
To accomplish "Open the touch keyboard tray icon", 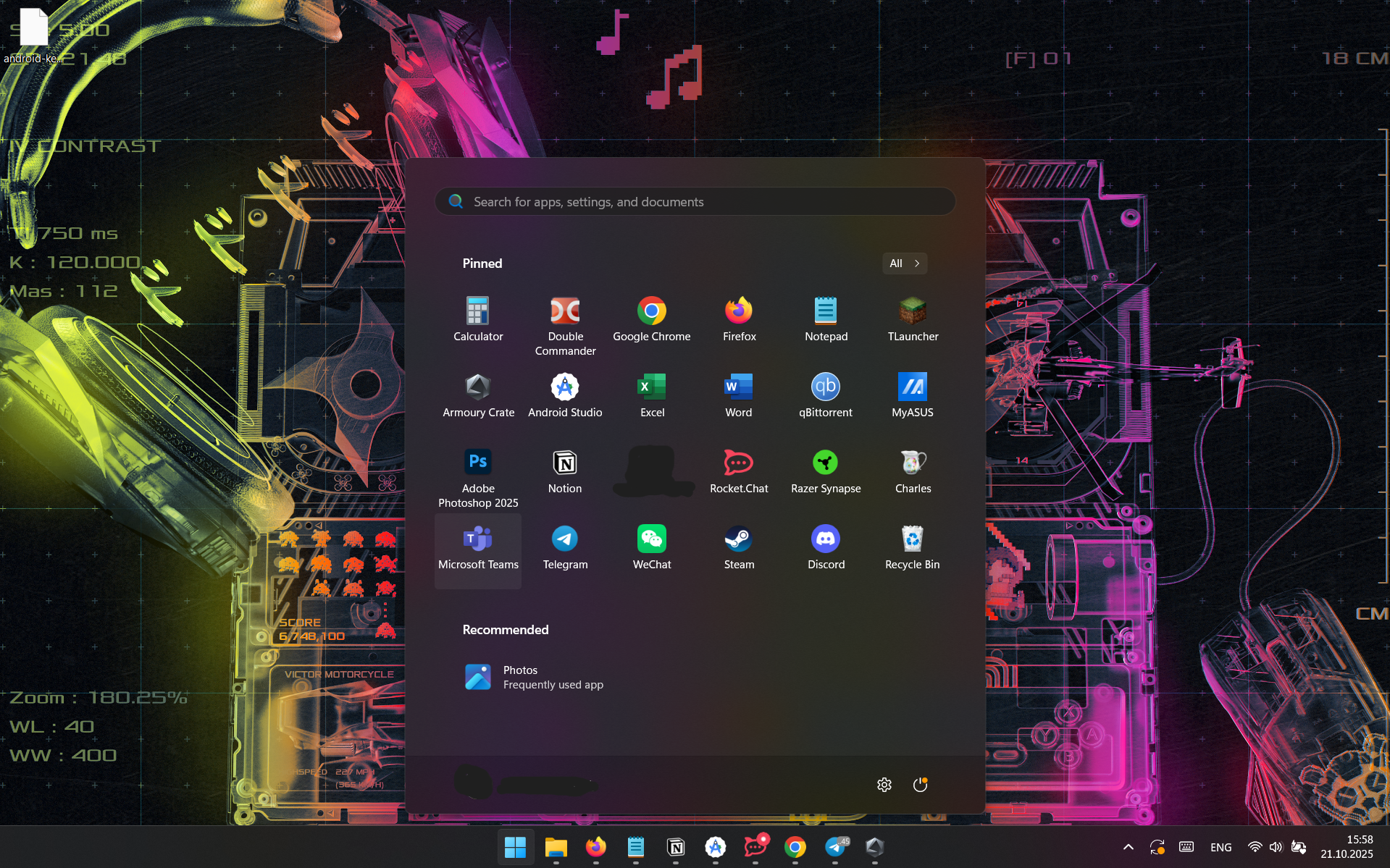I will pos(1186,847).
